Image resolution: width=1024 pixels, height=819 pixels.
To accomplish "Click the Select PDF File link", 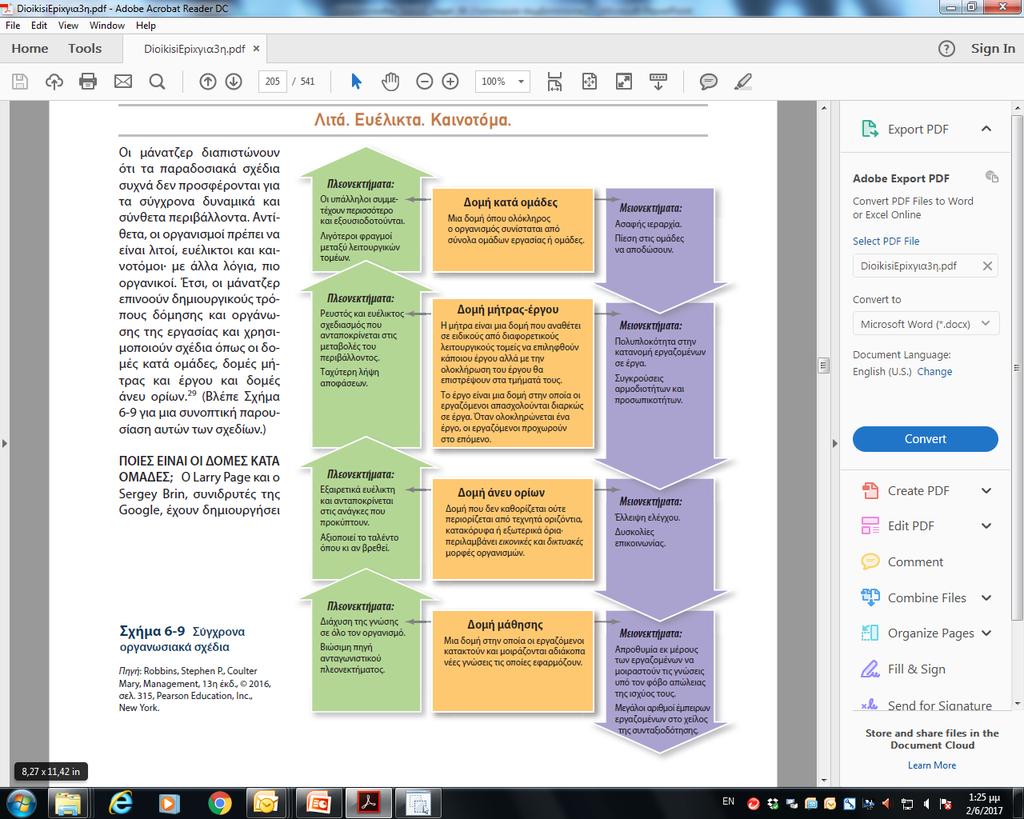I will tap(886, 241).
